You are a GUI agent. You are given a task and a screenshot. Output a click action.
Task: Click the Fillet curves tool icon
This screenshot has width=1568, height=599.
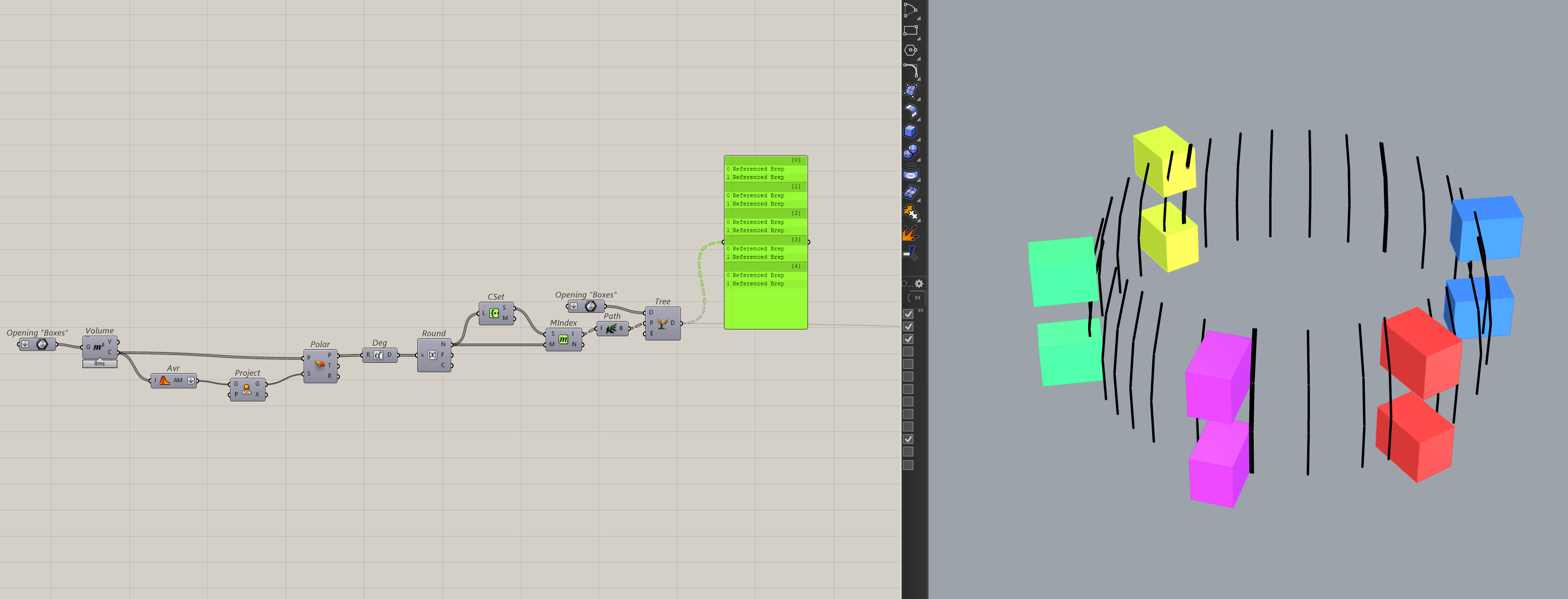[910, 71]
